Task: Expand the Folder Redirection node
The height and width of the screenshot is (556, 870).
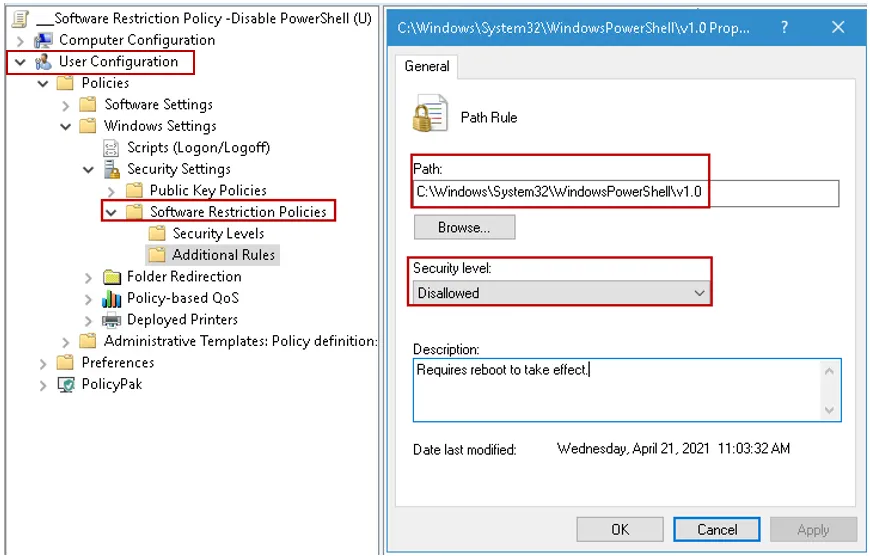Action: pyautogui.click(x=88, y=277)
